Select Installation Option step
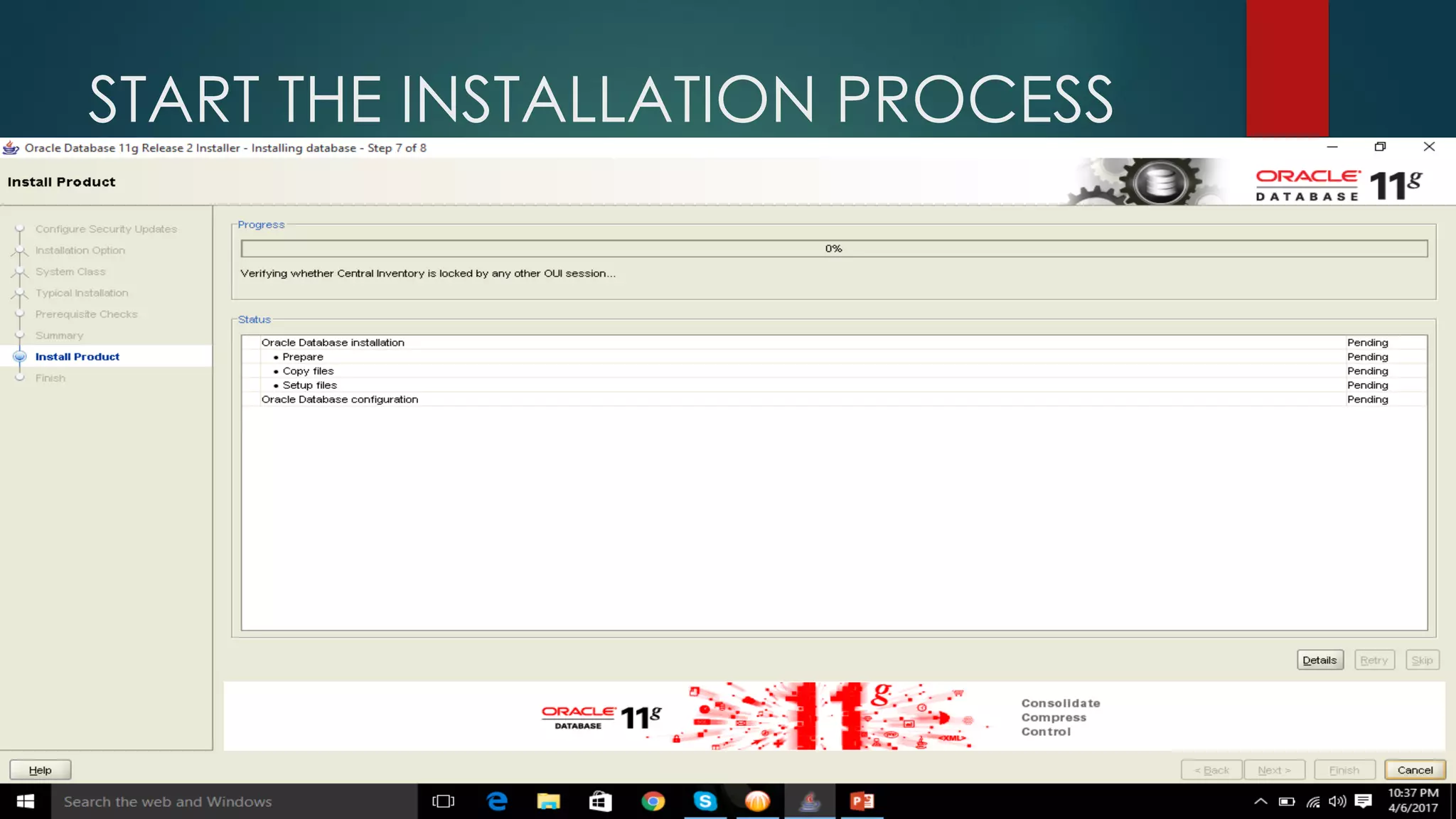 [80, 250]
